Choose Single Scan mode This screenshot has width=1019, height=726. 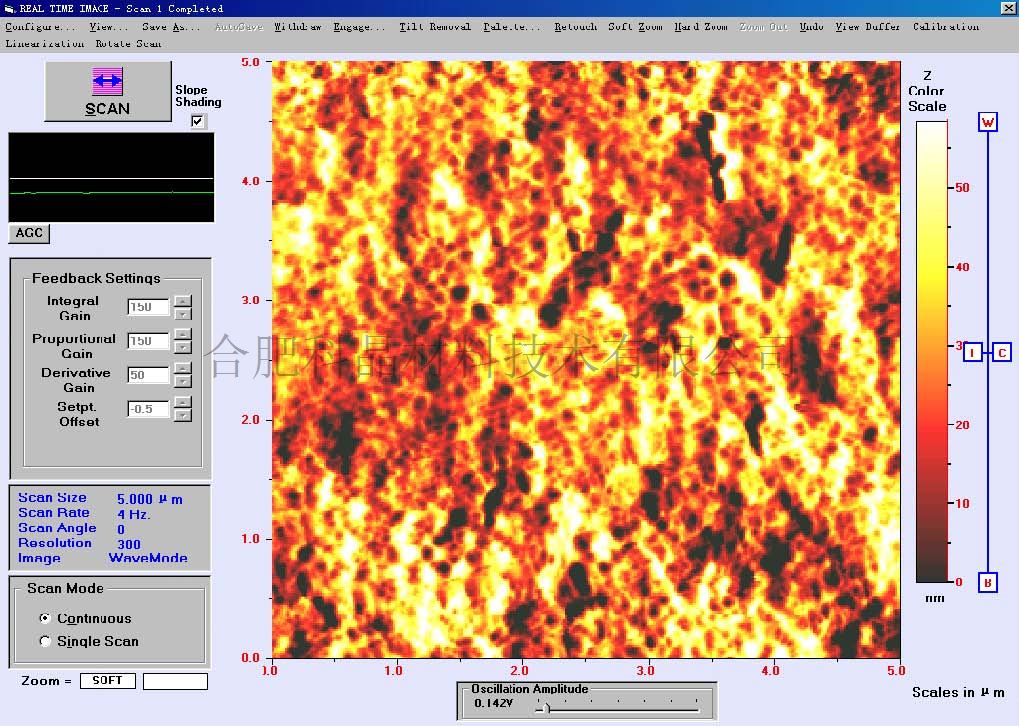click(45, 641)
